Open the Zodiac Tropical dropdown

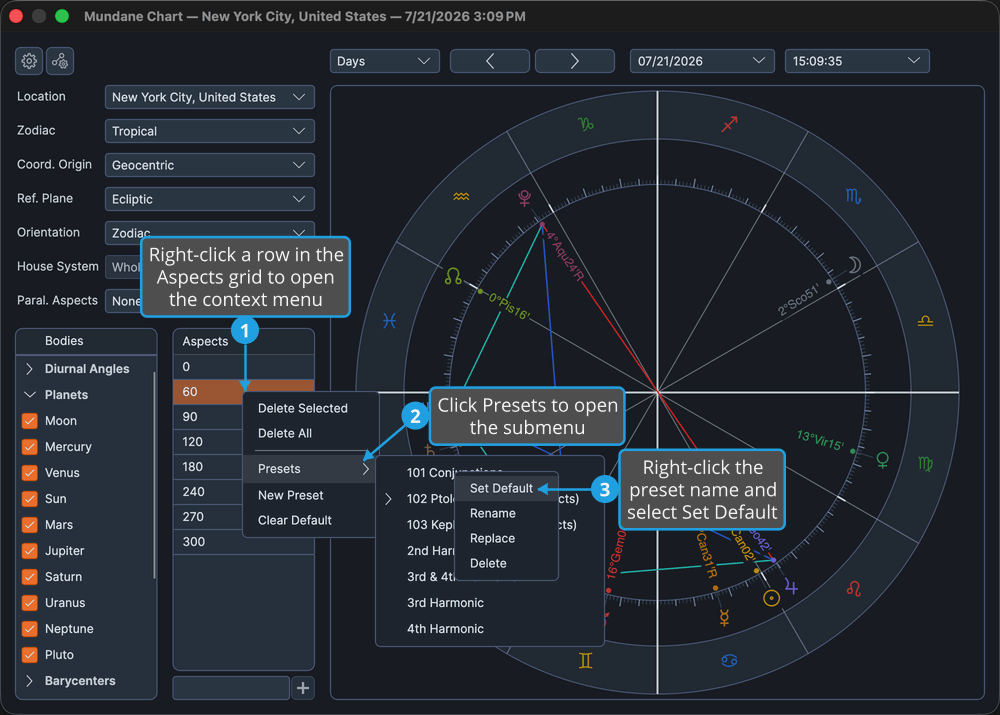coord(209,131)
